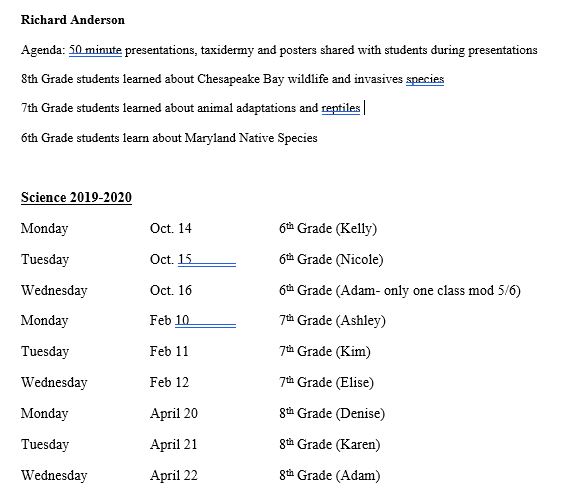Click the underlined word 'species'
The image size is (562, 493).
425,79
